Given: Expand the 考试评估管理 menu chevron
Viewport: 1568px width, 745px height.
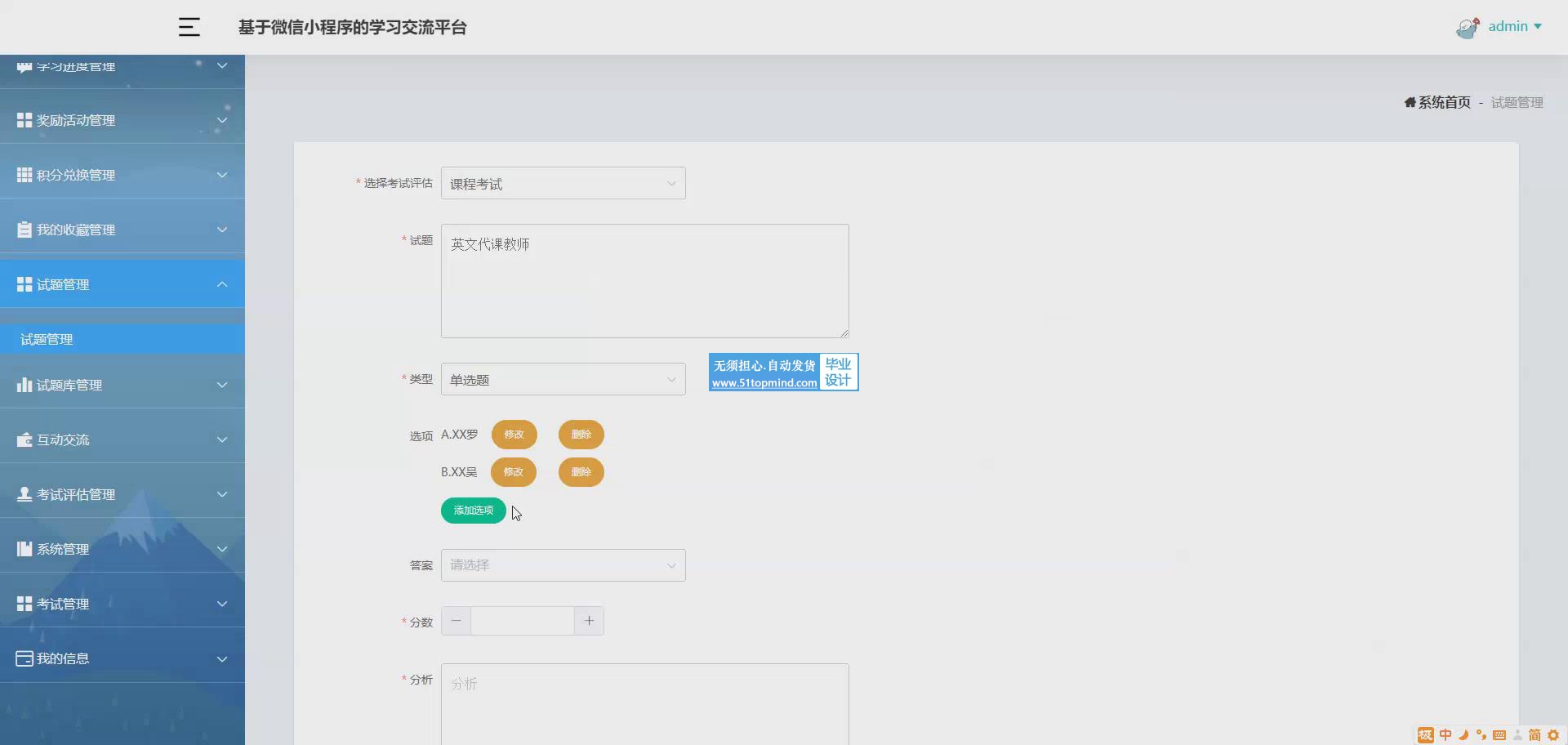Looking at the screenshot, I should click(x=222, y=494).
